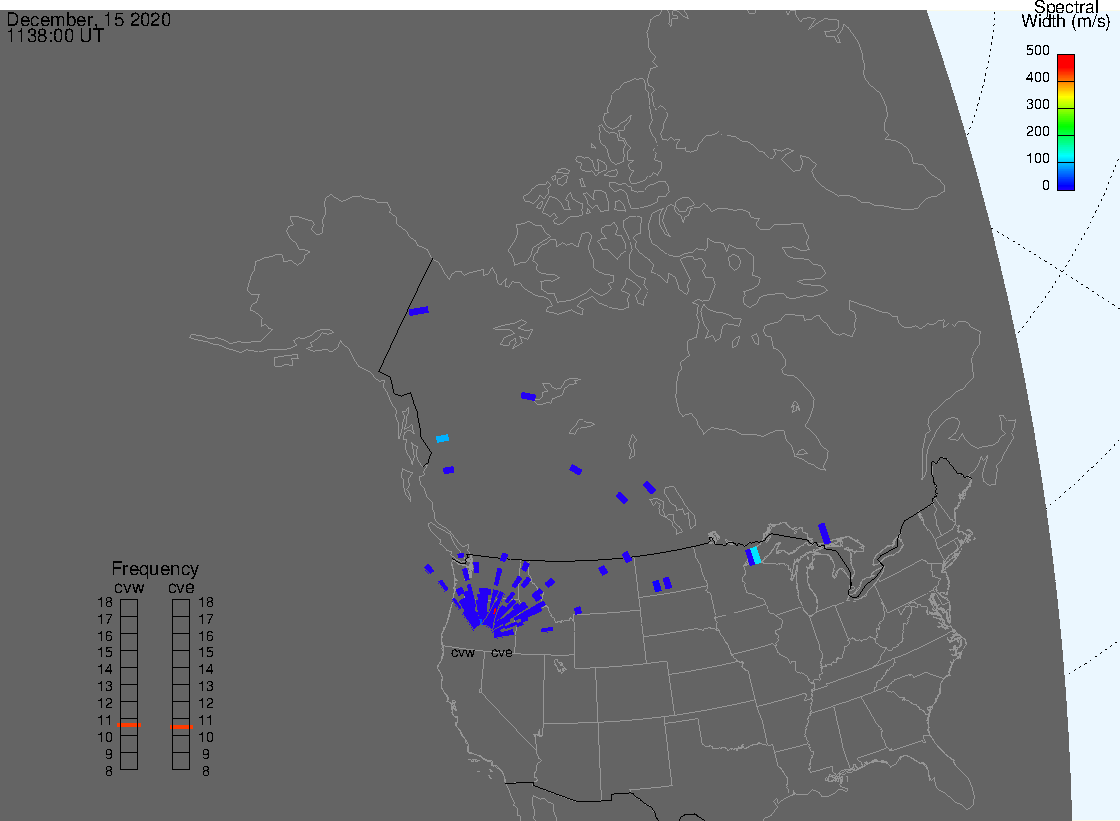Click the Spectral Width (m/s) legend title

tap(1066, 14)
